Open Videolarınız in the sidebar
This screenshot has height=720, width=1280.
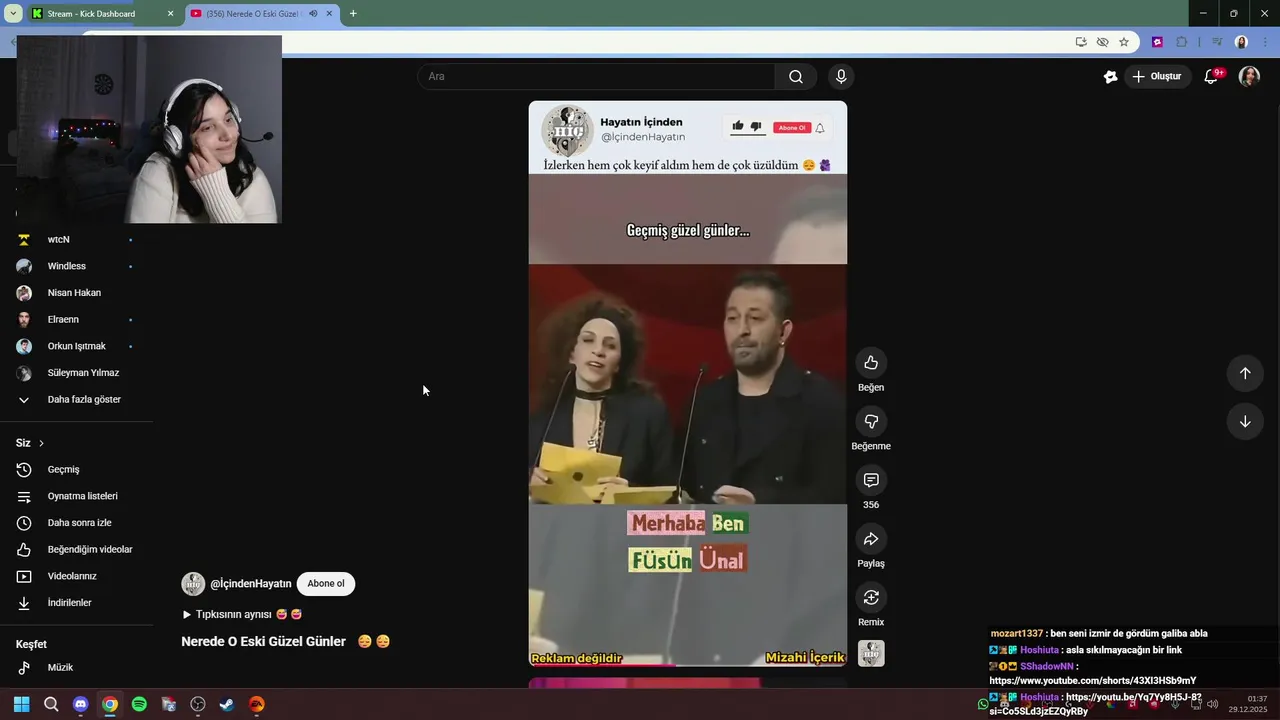point(75,577)
